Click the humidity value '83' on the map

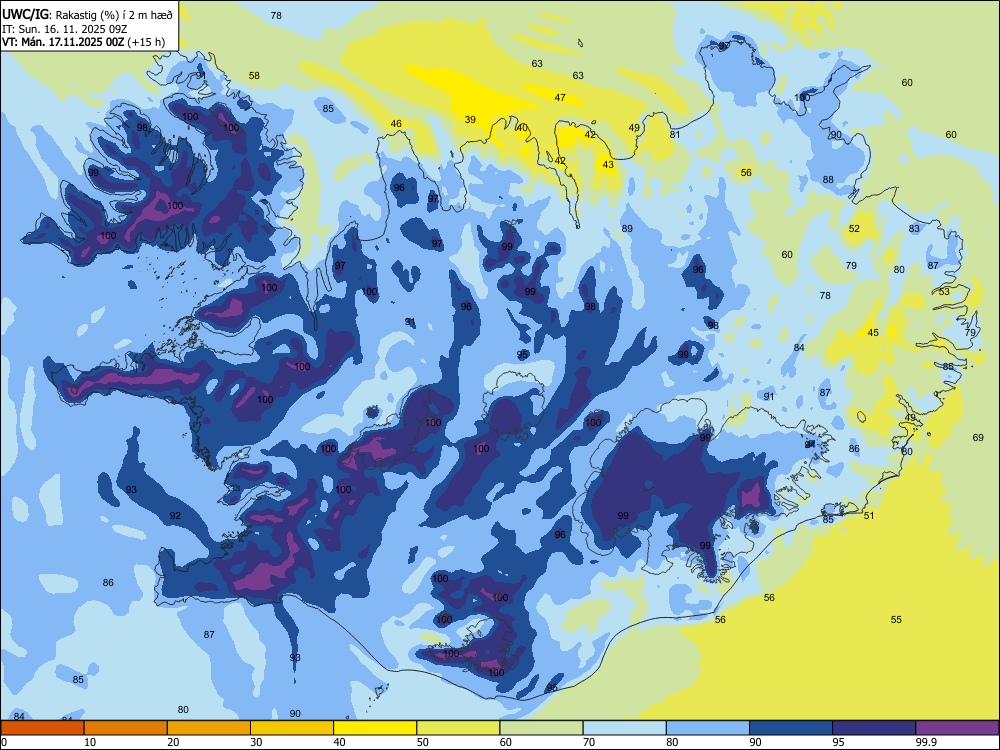point(915,228)
